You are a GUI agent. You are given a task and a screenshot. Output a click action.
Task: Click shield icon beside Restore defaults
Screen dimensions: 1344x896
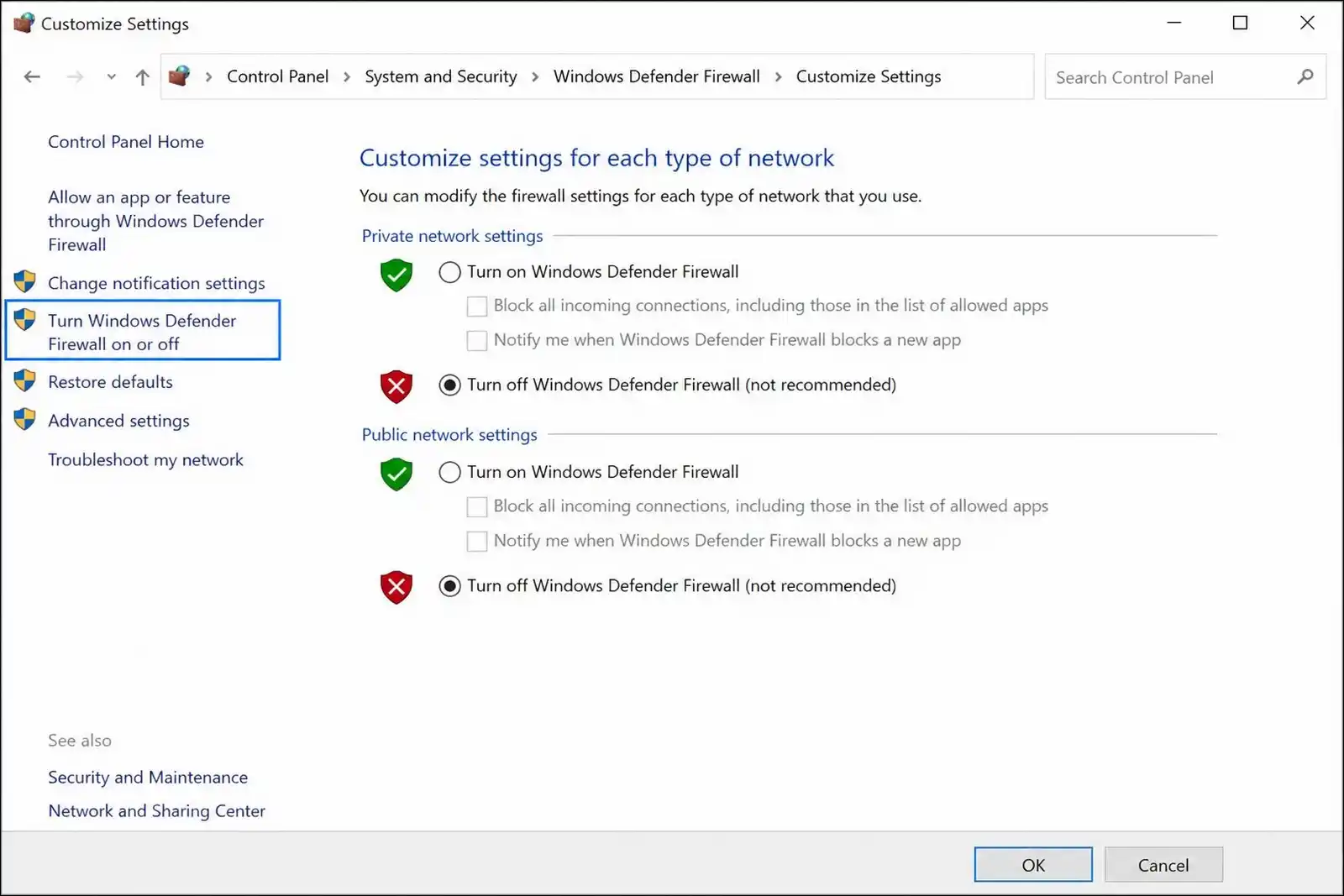click(x=25, y=380)
